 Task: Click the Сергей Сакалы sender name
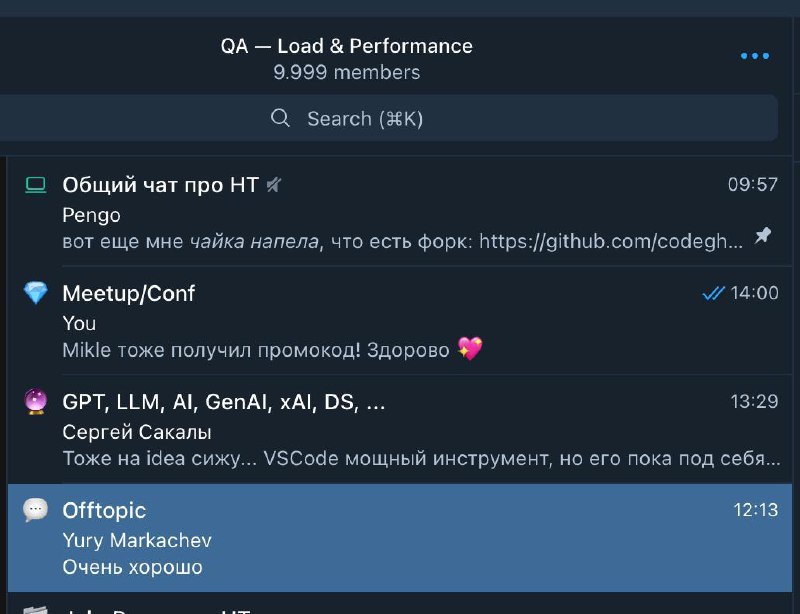(137, 432)
